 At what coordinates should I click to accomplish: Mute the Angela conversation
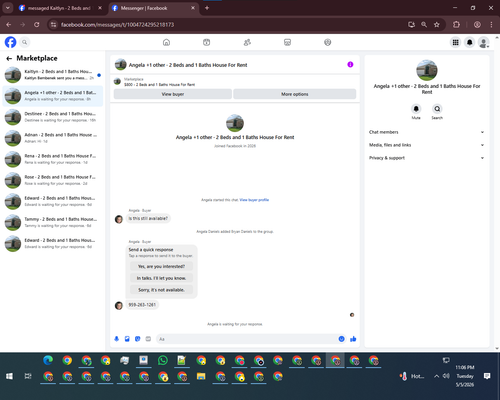416,109
